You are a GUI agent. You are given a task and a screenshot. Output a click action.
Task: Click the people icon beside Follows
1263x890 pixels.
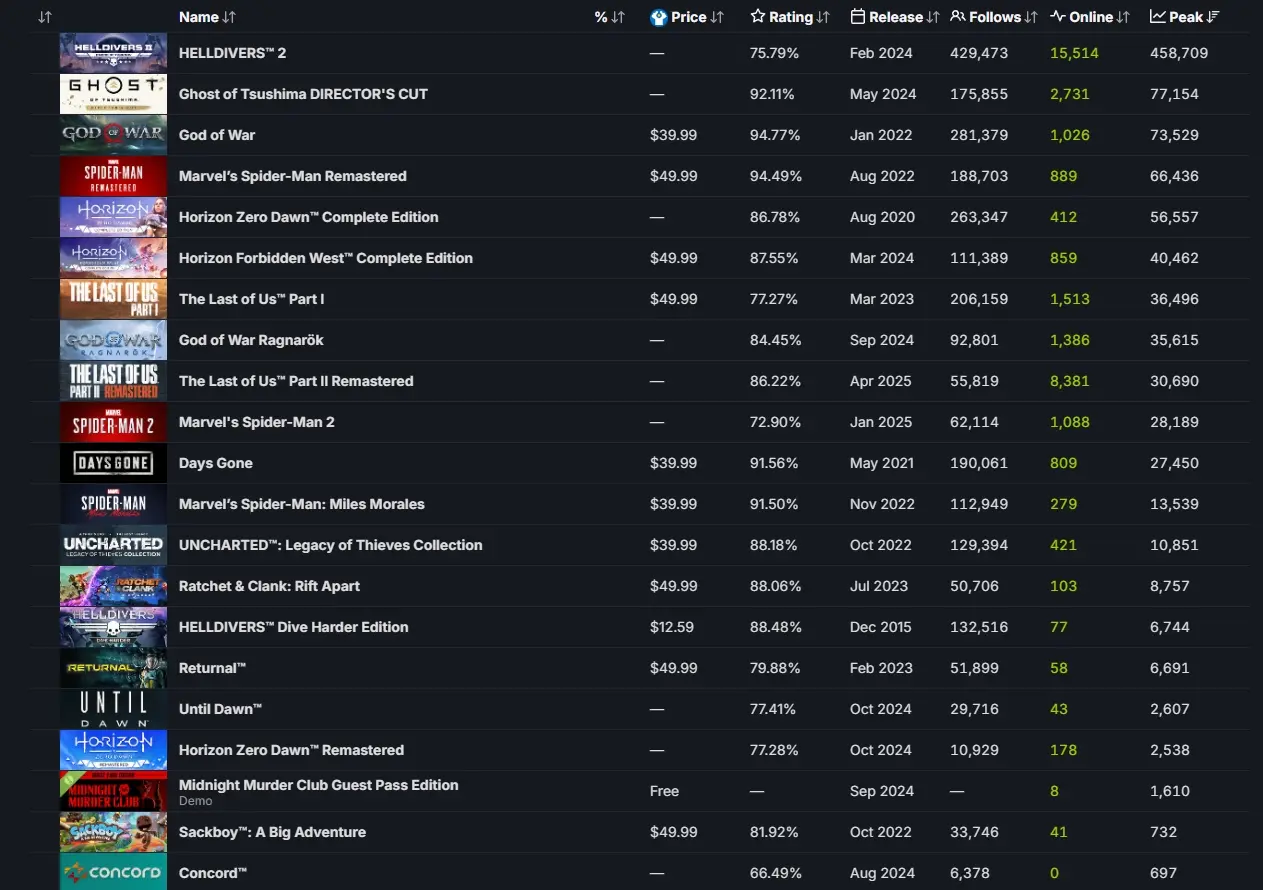[958, 17]
